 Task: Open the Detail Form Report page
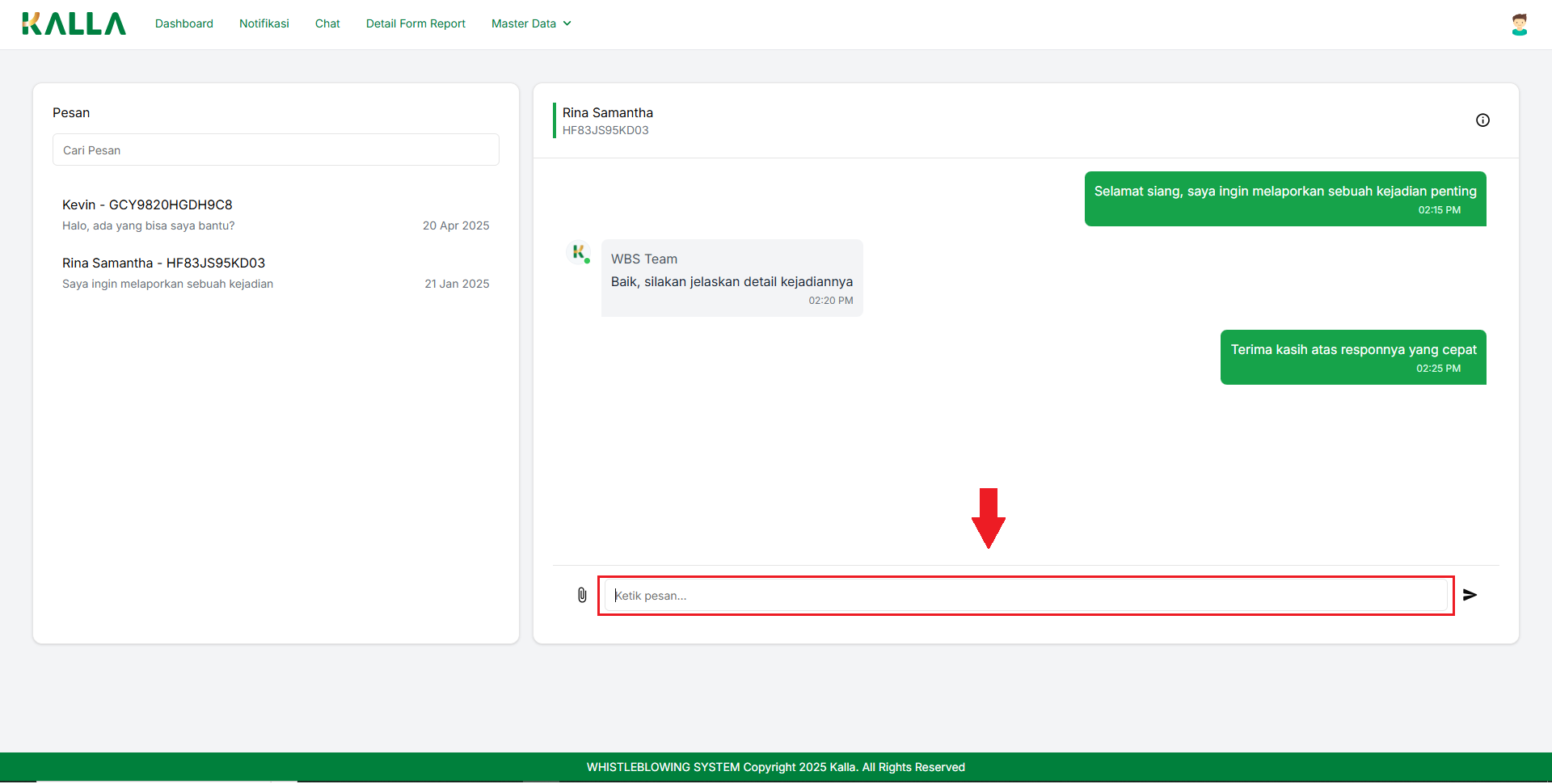click(x=415, y=23)
